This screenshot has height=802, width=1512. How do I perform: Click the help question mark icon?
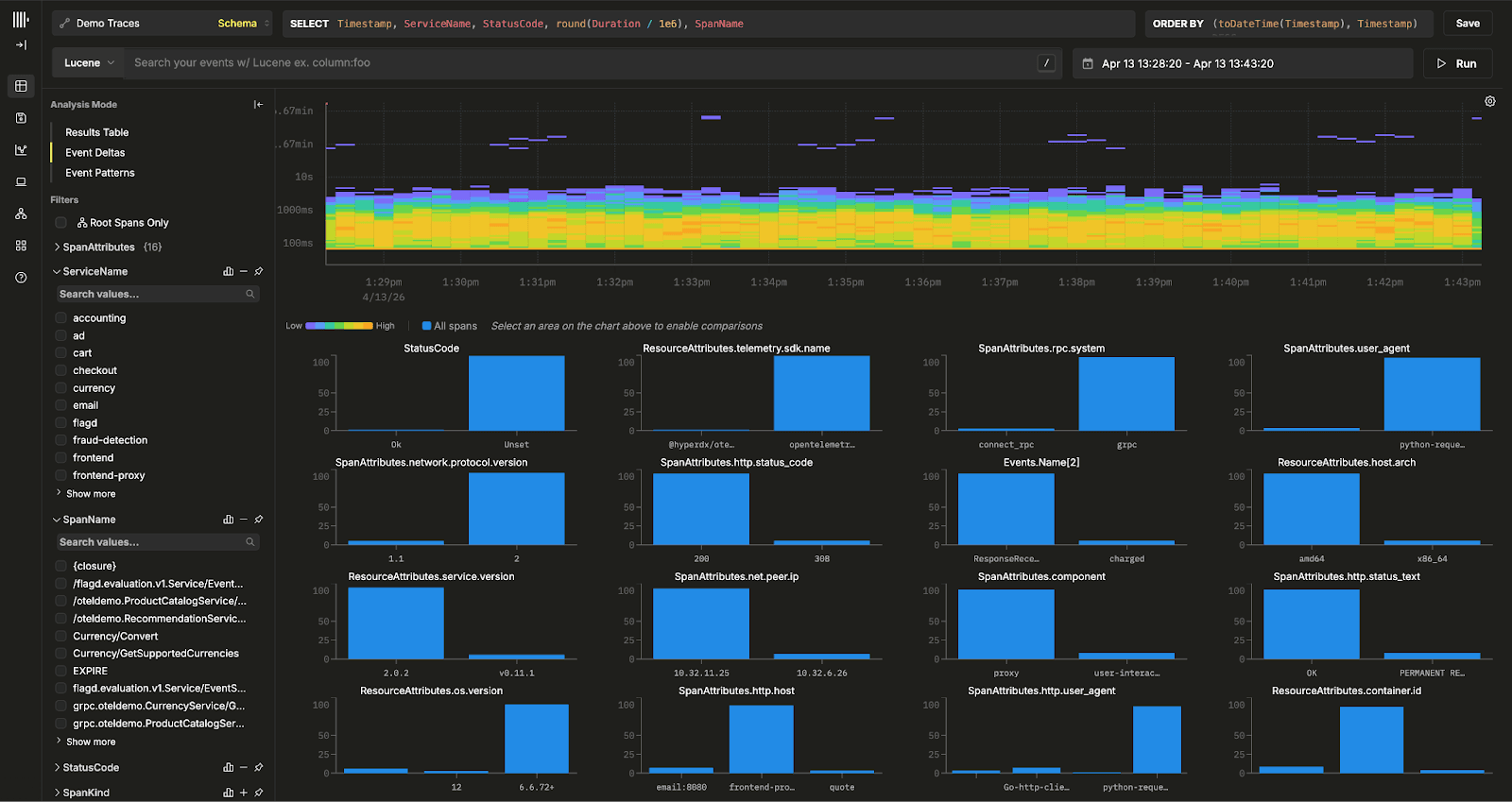click(21, 278)
